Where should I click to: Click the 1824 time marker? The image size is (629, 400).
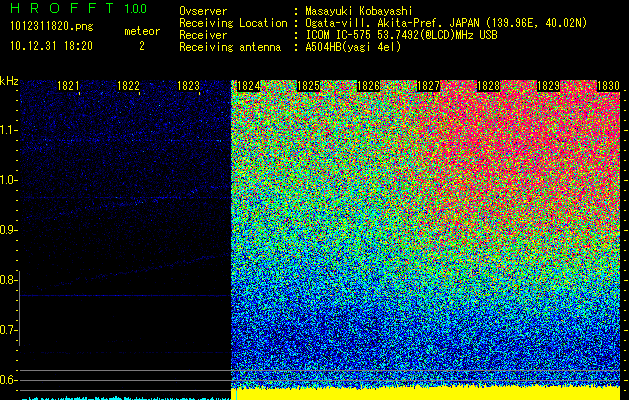(x=248, y=86)
